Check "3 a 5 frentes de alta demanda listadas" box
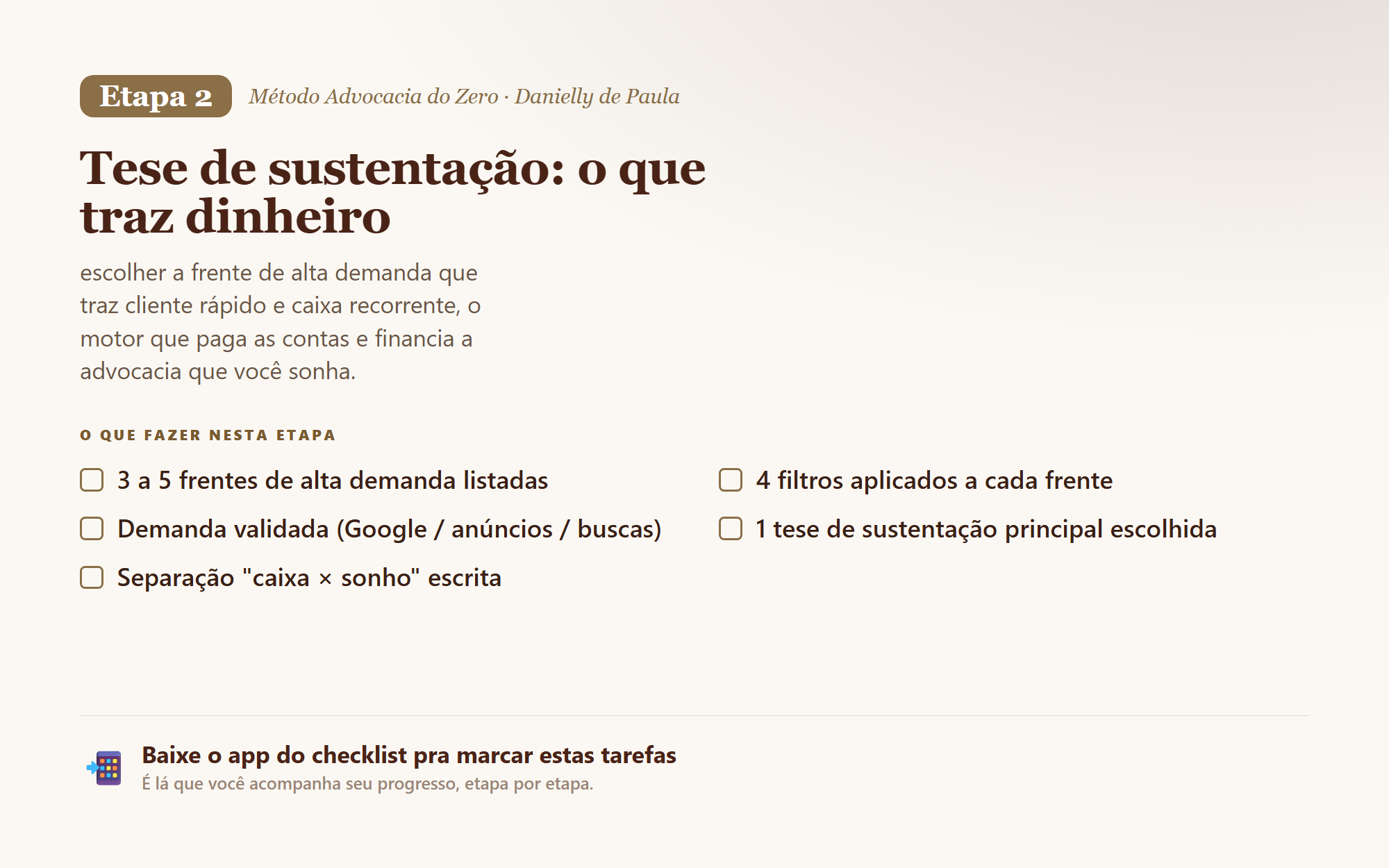The width and height of the screenshot is (1389, 868). (92, 480)
